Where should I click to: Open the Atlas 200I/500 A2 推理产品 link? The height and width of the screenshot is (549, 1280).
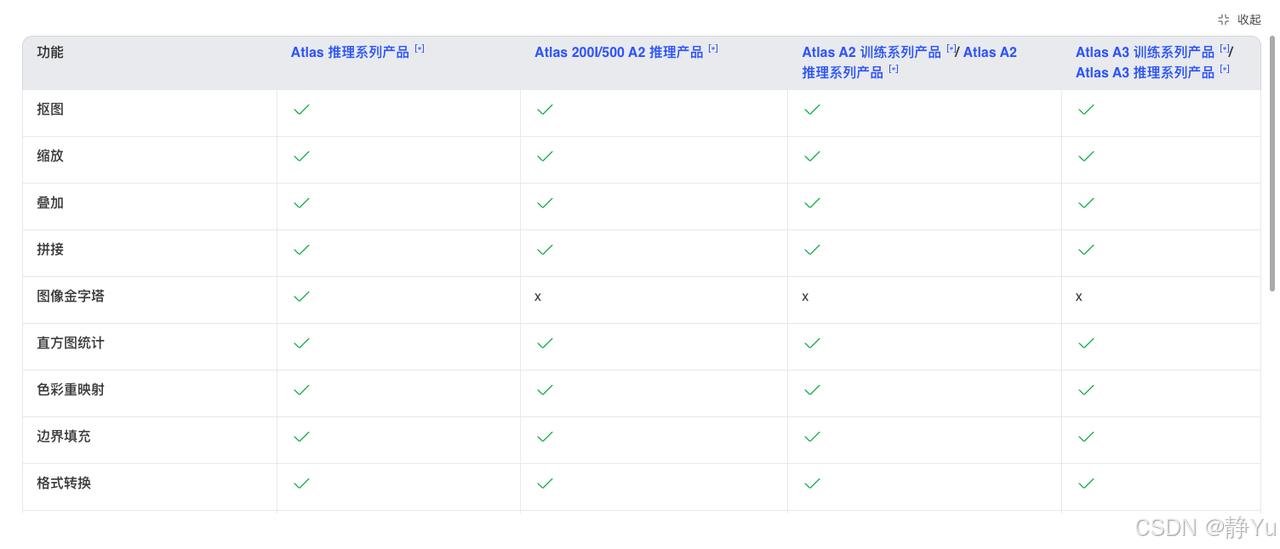click(x=619, y=52)
